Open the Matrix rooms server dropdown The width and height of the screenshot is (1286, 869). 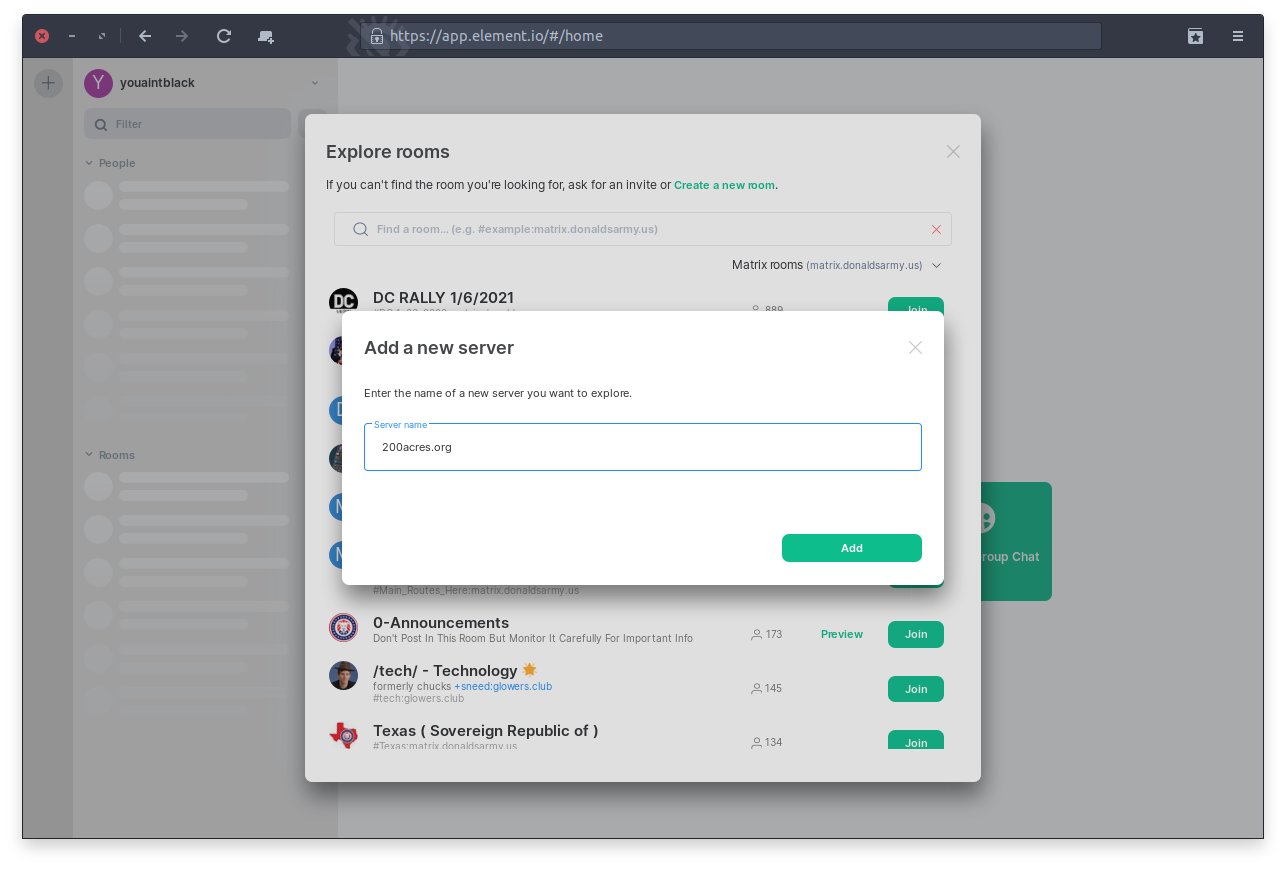[836, 265]
